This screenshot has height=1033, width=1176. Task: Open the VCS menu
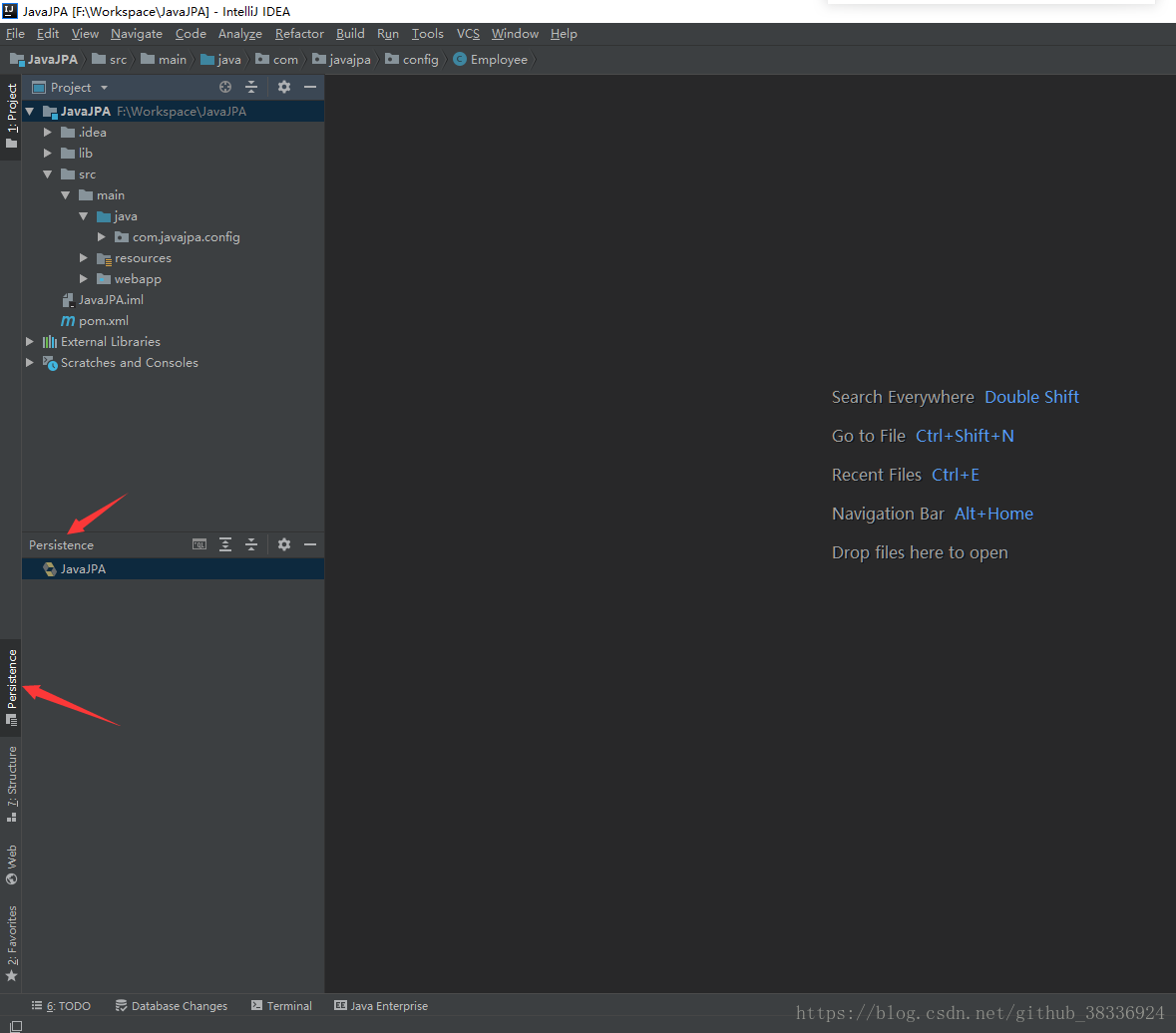pyautogui.click(x=468, y=34)
